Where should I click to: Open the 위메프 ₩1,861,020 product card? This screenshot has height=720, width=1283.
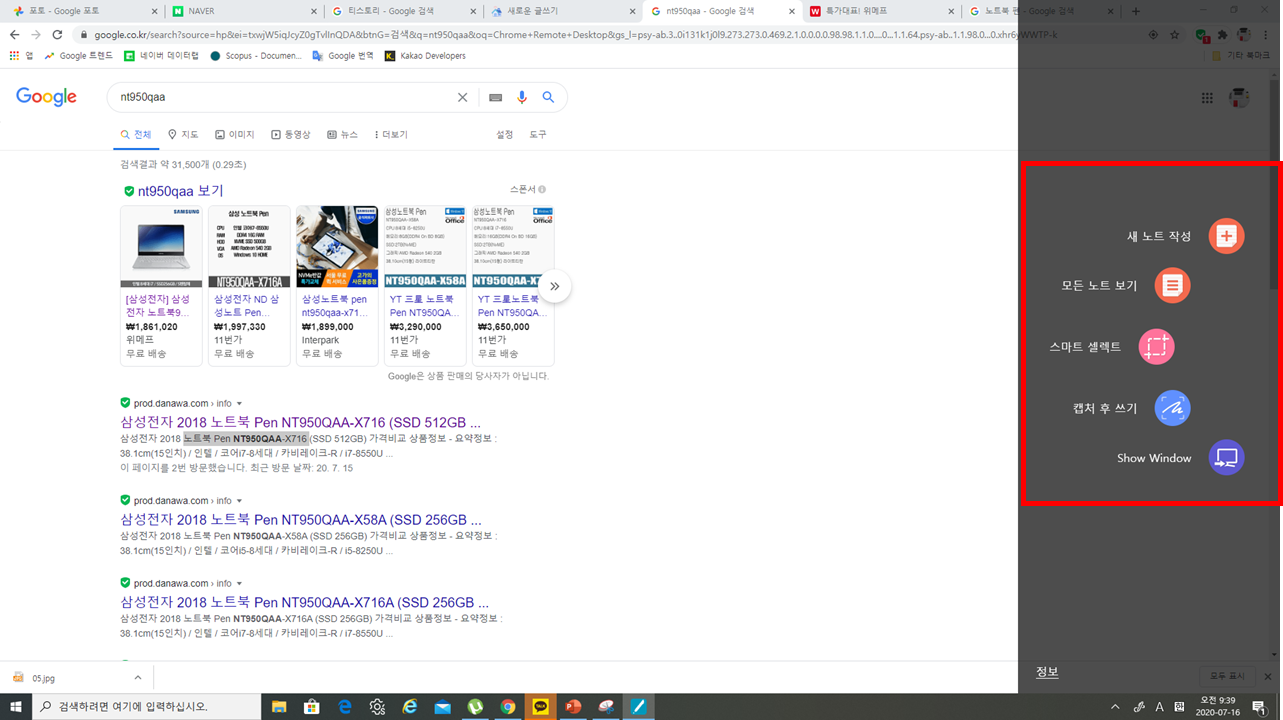[161, 285]
